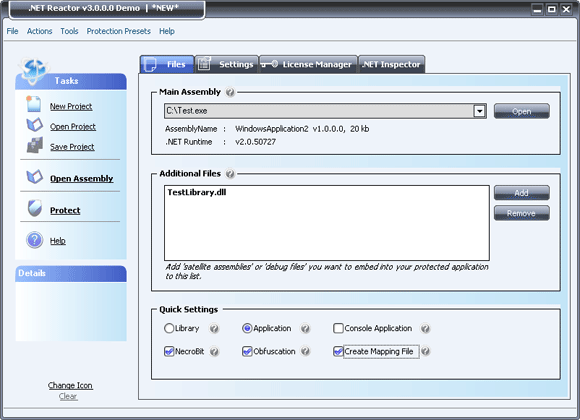This screenshot has height=420, width=580.
Task: Click the Tasks panel header
Action: coord(71,81)
